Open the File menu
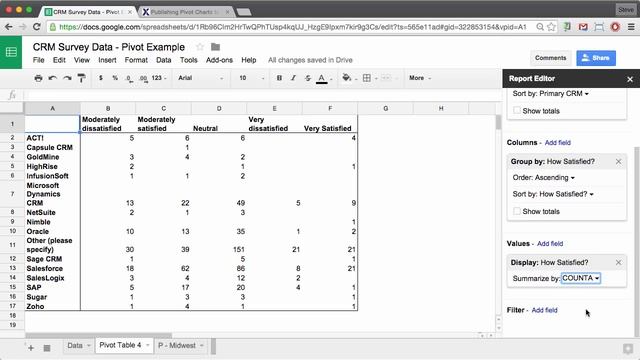This screenshot has height=360, width=640. (x=38, y=60)
